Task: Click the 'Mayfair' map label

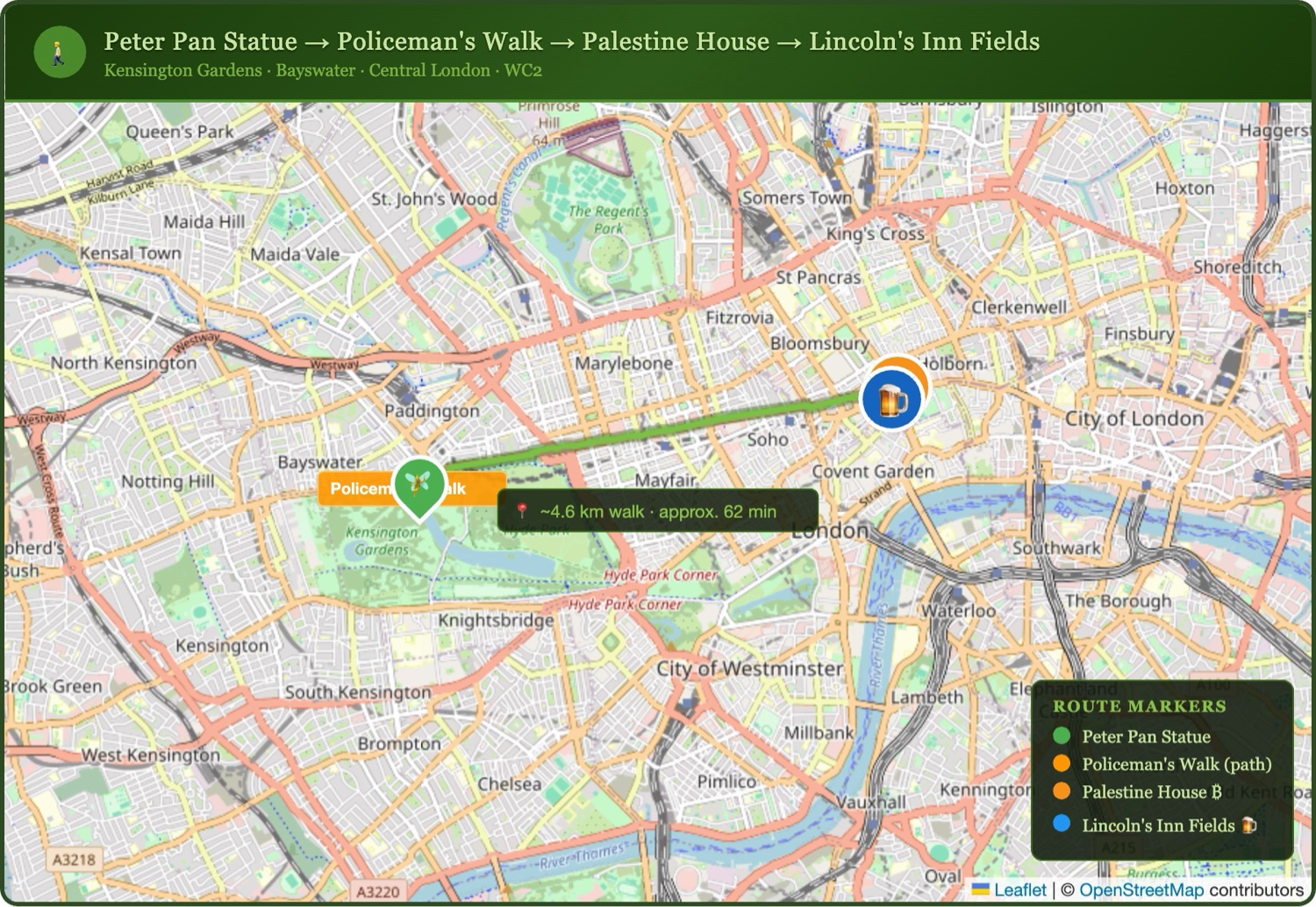Action: (666, 480)
